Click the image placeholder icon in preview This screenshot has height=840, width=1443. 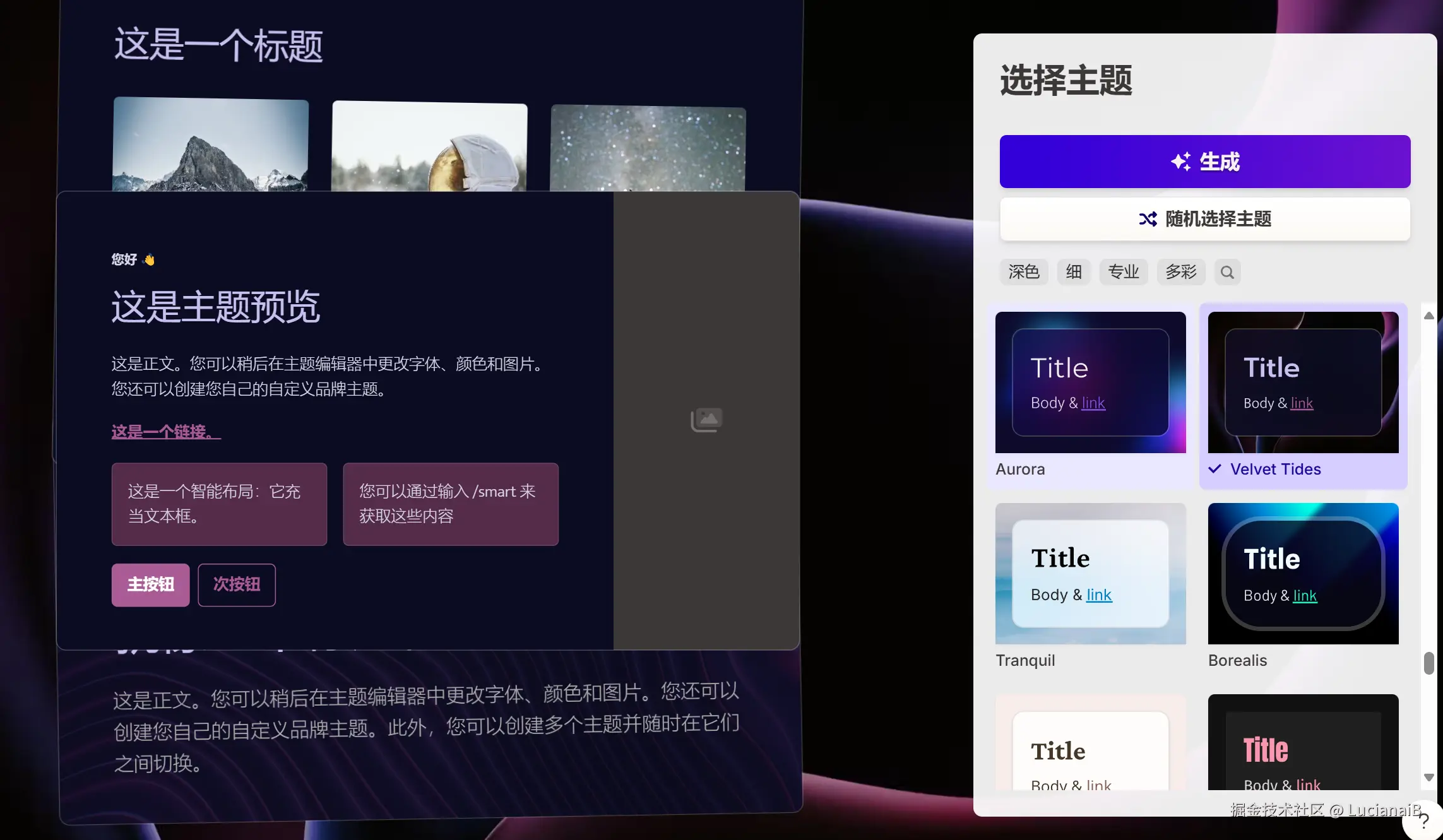pyautogui.click(x=706, y=420)
